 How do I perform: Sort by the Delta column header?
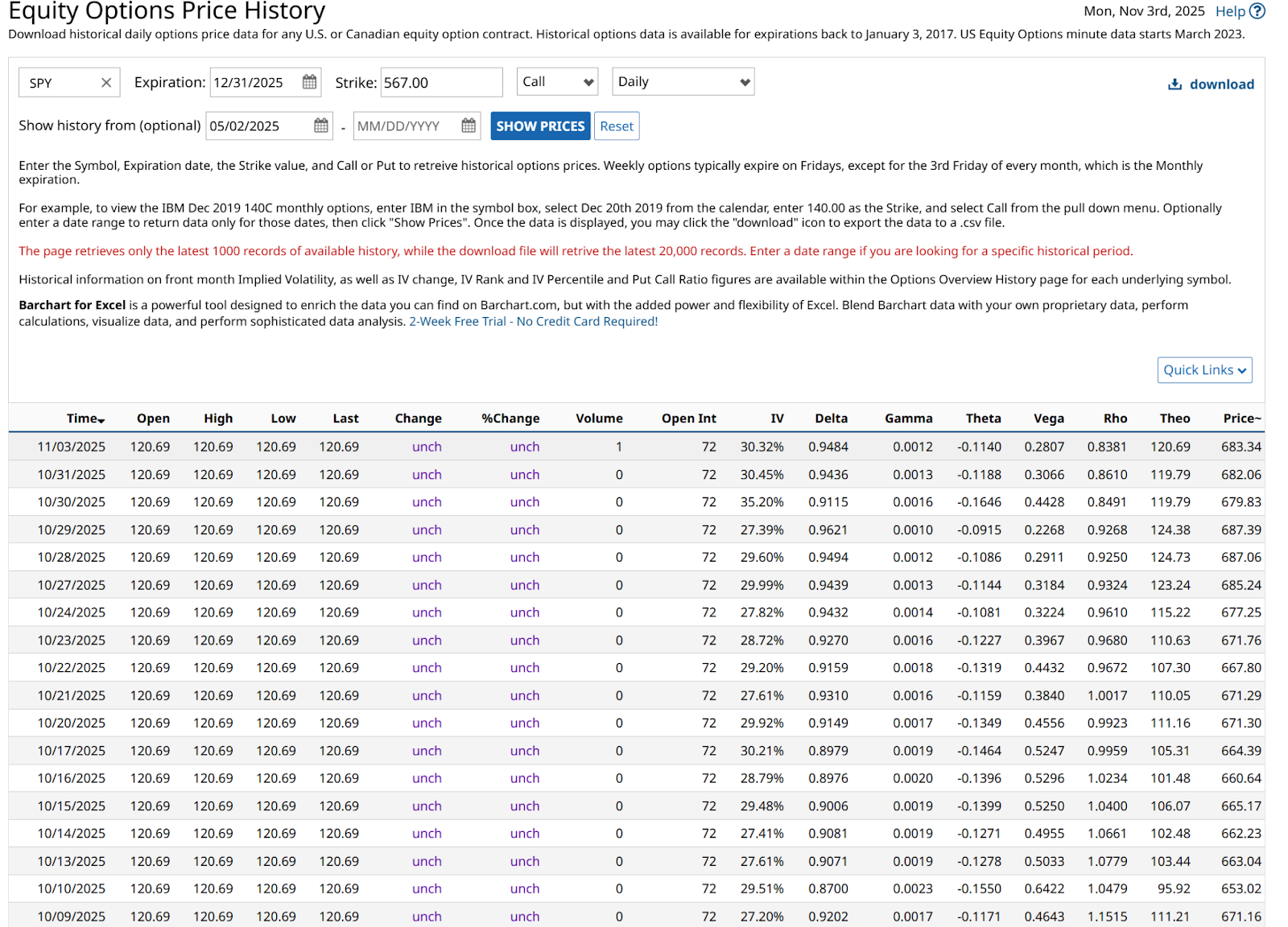click(x=831, y=418)
